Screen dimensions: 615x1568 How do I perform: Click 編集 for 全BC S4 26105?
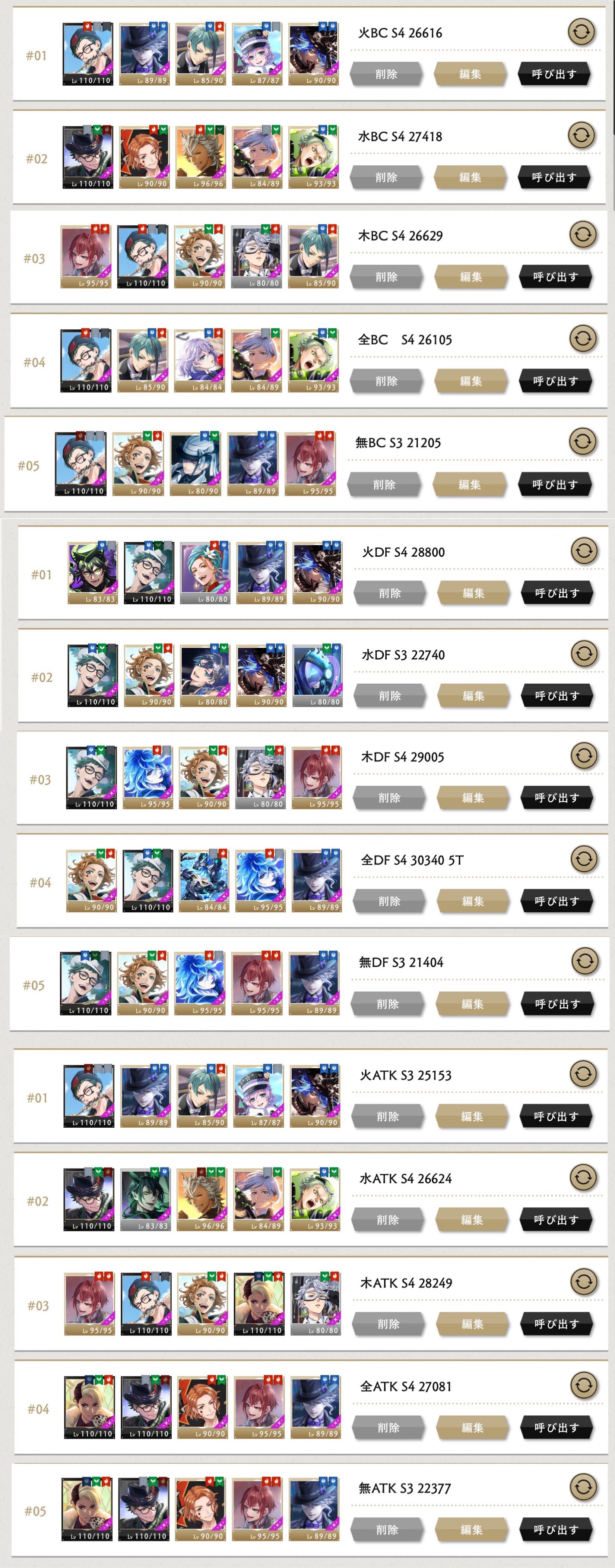[x=471, y=381]
